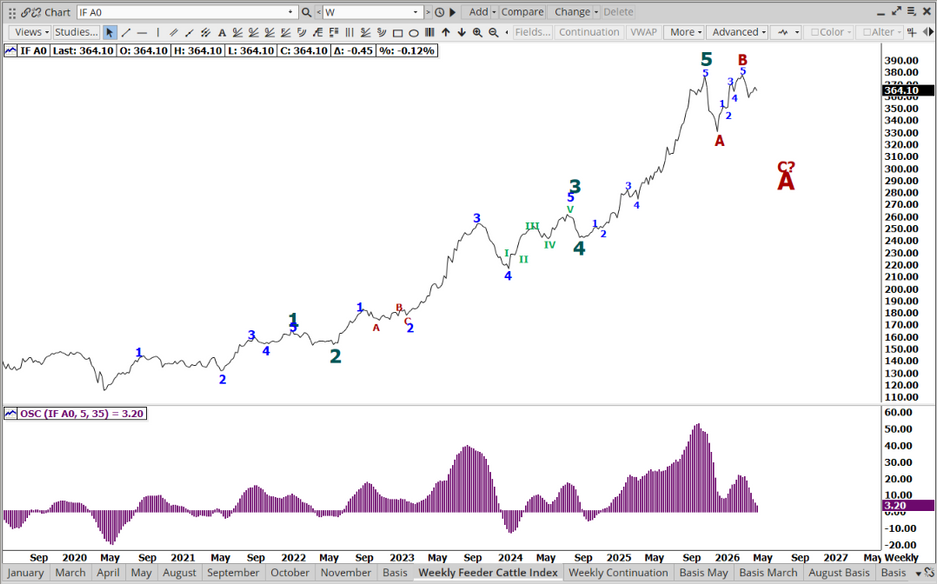Click the Fields... button
This screenshot has width=937, height=584.
[x=532, y=32]
